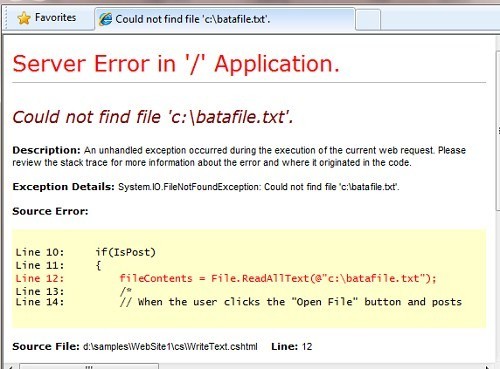This screenshot has height=369, width=500.
Task: Click the 'Source Error:' label
Action: [x=50, y=211]
